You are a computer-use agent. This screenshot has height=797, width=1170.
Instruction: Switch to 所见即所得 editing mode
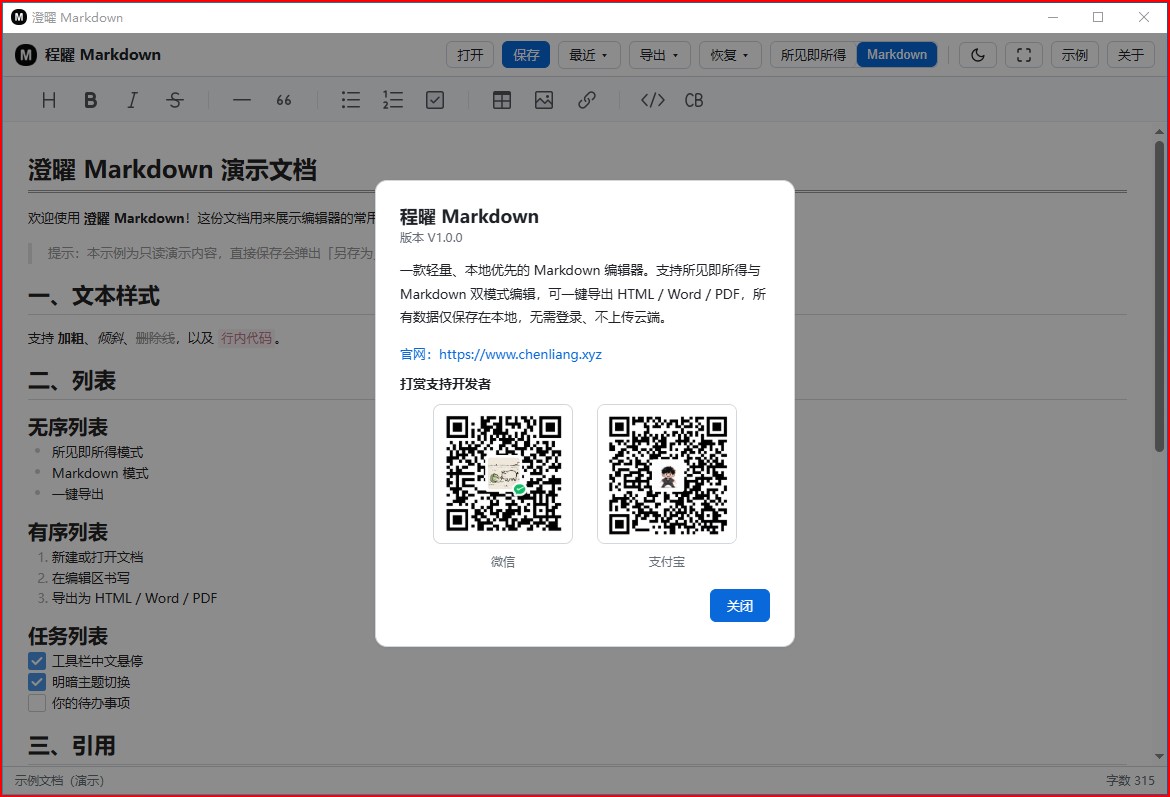tap(813, 54)
